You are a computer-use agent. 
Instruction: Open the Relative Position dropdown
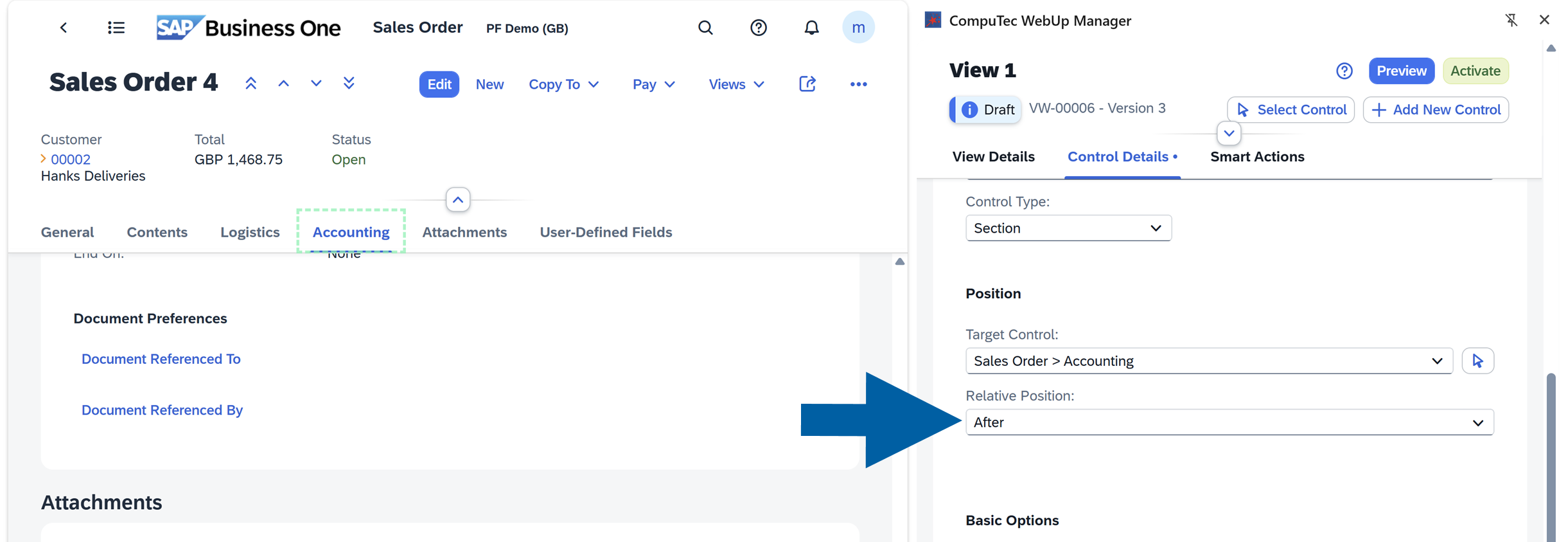click(x=1229, y=422)
